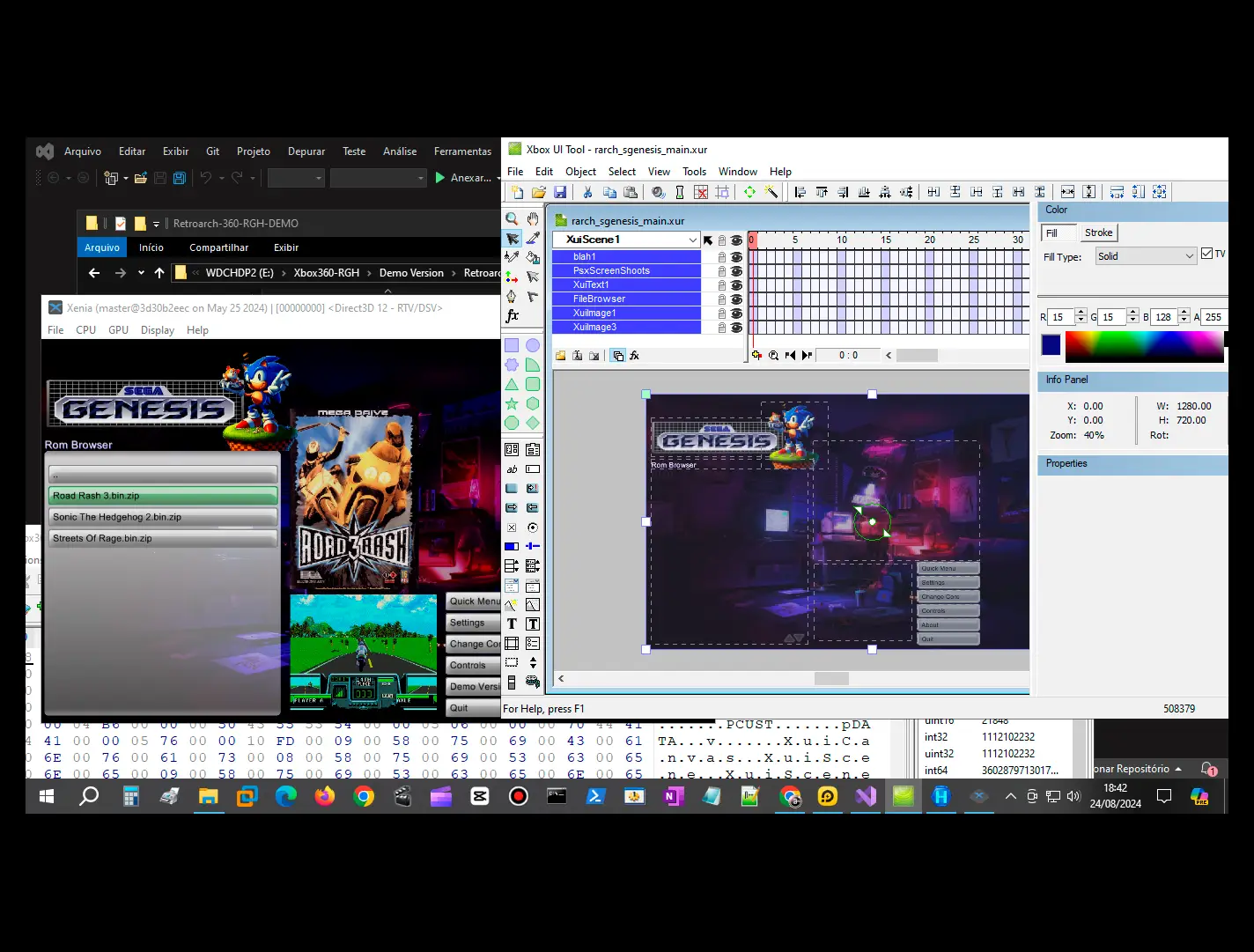Select the ellipse shape tool
The height and width of the screenshot is (952, 1254).
(x=533, y=344)
